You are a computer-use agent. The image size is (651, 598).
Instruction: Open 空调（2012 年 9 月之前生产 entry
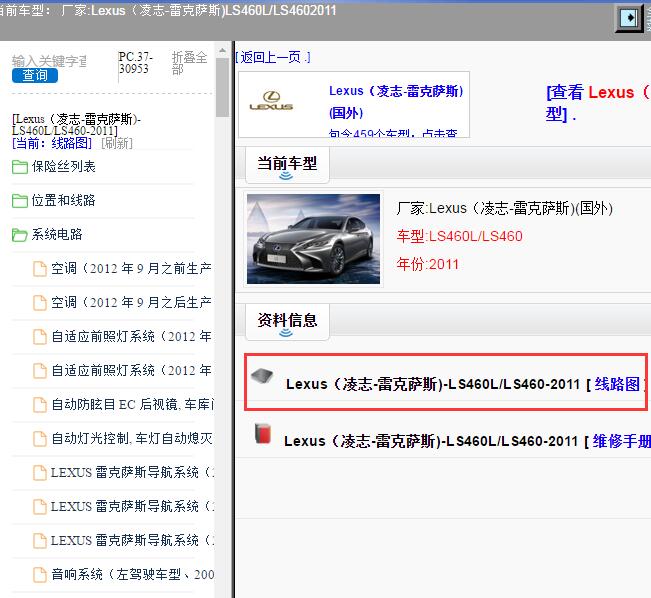pyautogui.click(x=131, y=269)
